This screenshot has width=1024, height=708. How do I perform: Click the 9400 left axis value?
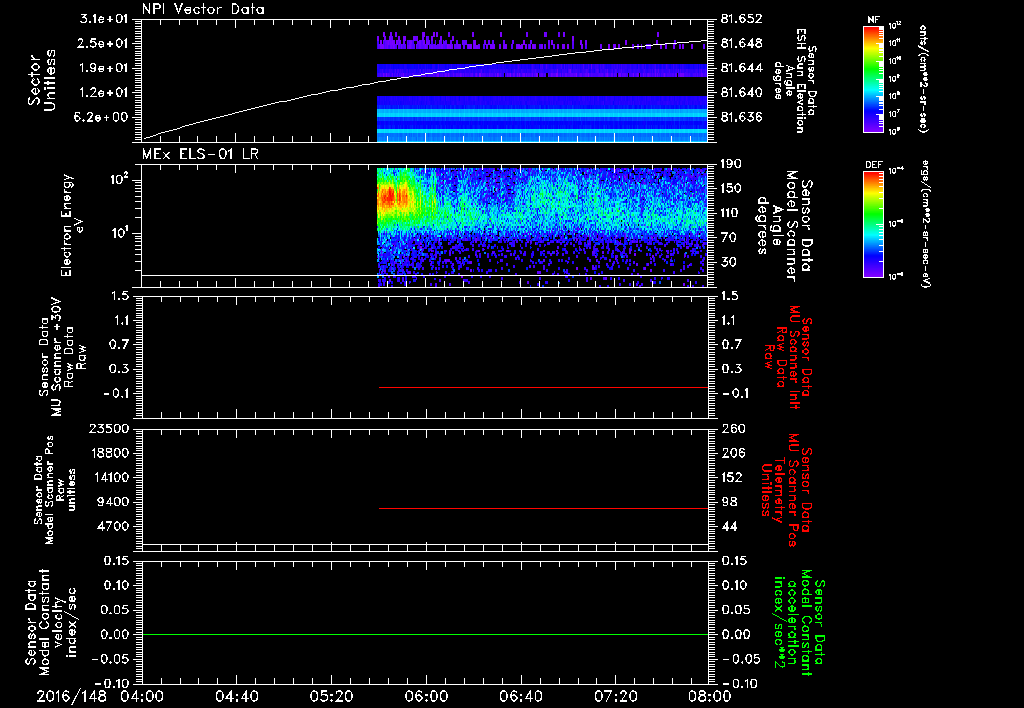(116, 502)
